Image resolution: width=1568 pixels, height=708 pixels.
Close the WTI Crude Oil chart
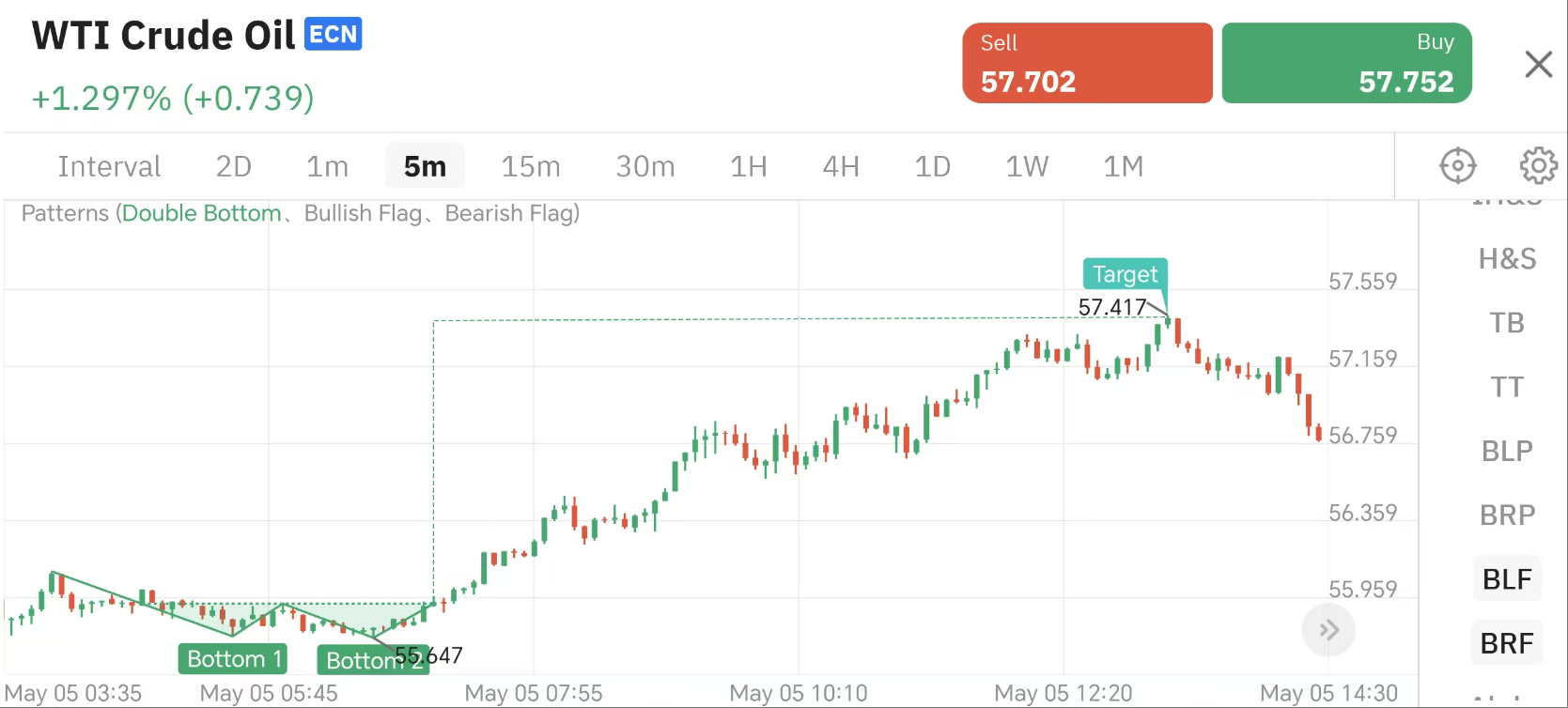point(1538,65)
